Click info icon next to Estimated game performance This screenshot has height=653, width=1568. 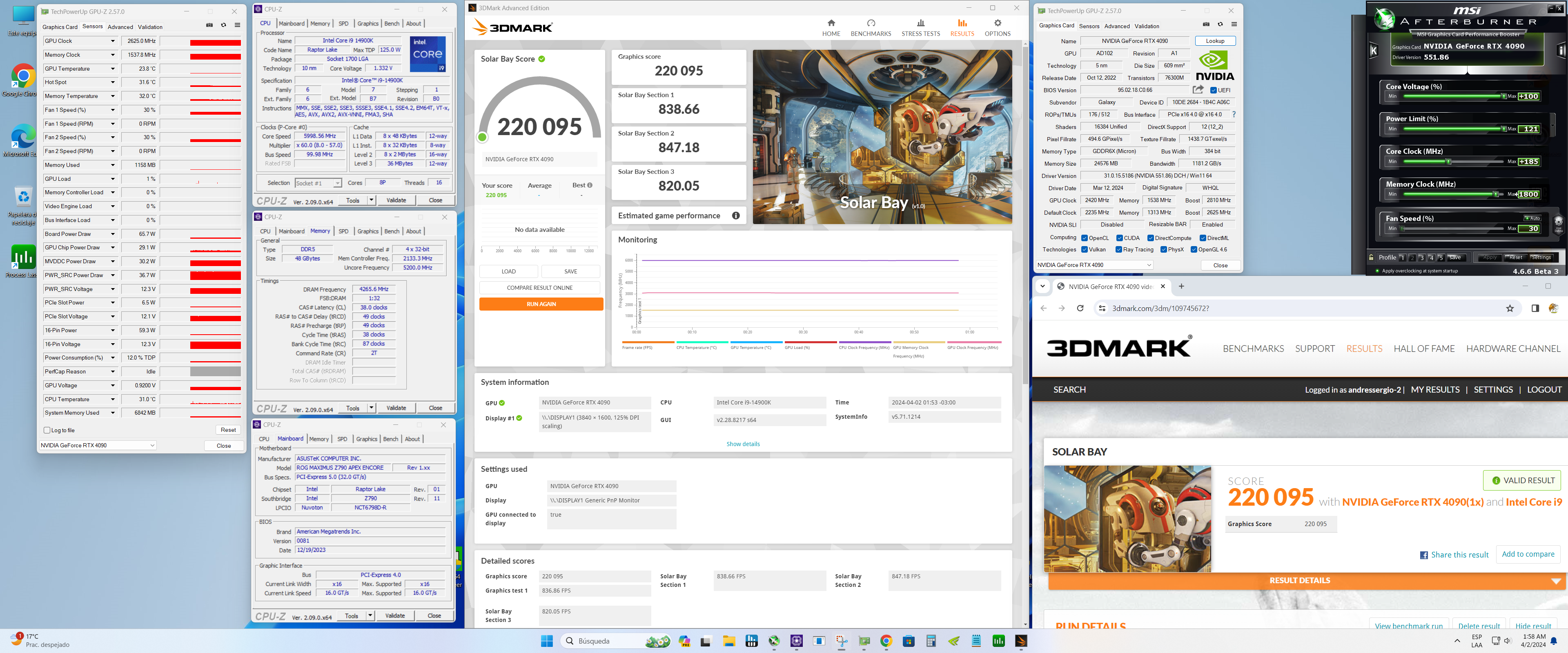[x=735, y=215]
